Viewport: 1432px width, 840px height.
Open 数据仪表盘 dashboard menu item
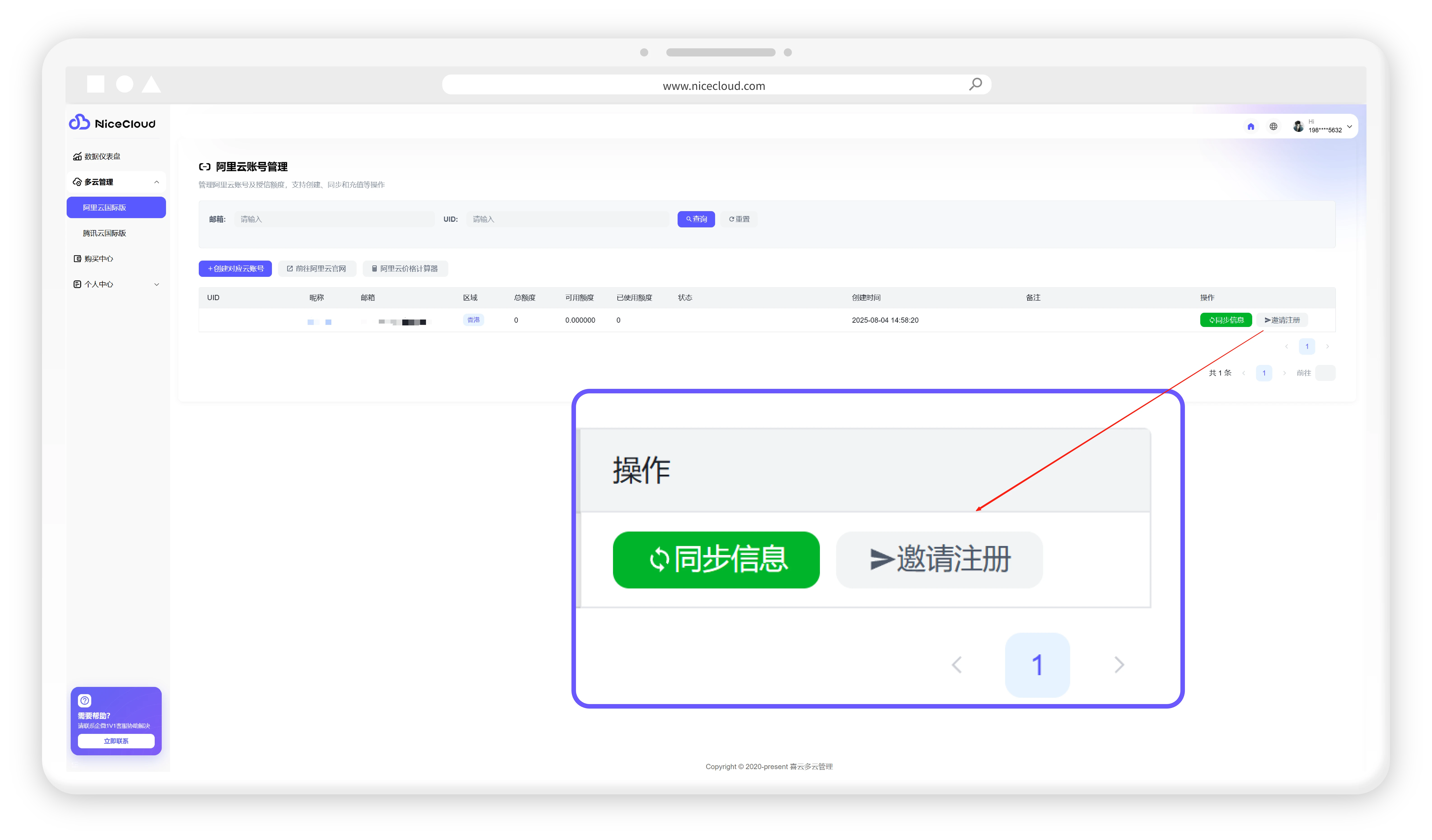(x=102, y=156)
